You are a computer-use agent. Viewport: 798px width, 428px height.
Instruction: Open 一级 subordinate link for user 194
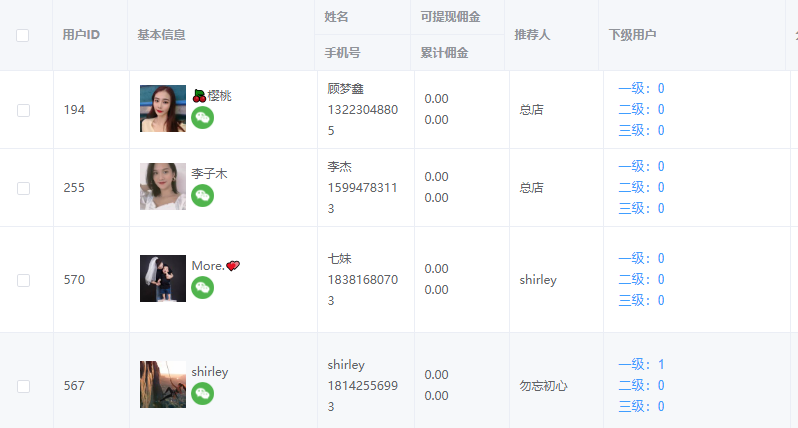[x=641, y=89]
